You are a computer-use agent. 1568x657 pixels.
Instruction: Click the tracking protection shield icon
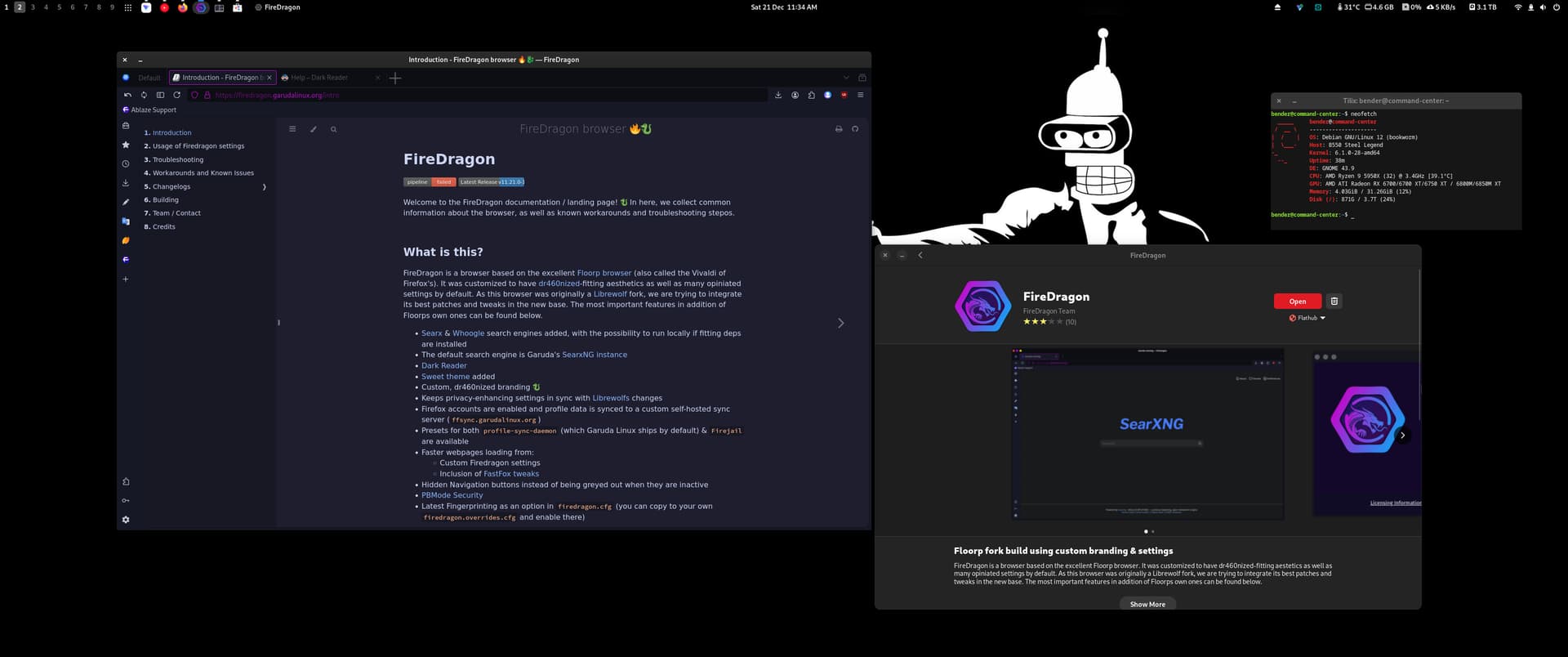pos(194,95)
